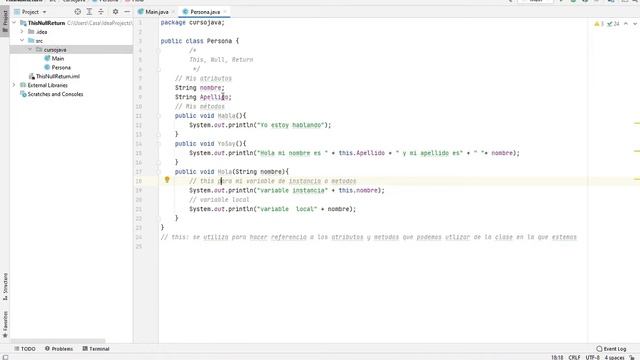Select the cursojava package row
The height and width of the screenshot is (360, 640).
point(71,50)
